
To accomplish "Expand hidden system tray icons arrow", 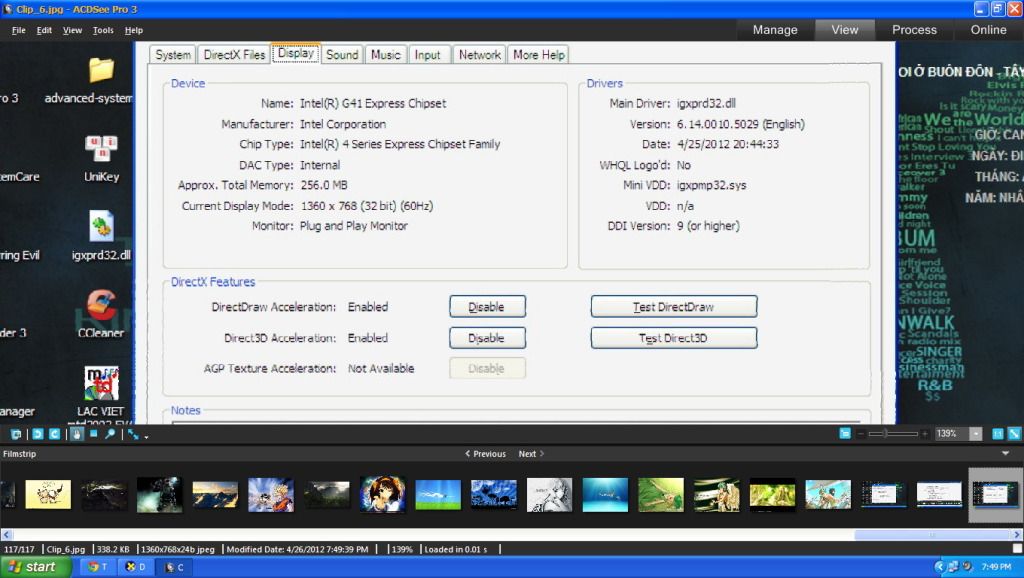I will point(940,567).
